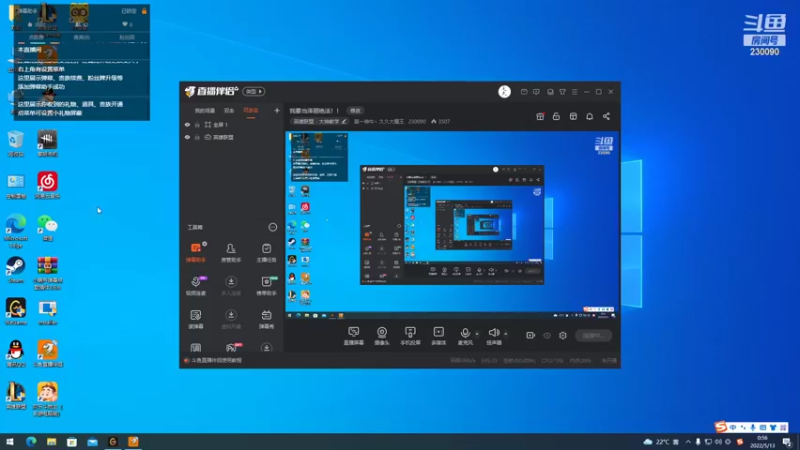This screenshot has width=800, height=450.
Task: Select the 英雄联盟 source row
Action: pos(232,137)
